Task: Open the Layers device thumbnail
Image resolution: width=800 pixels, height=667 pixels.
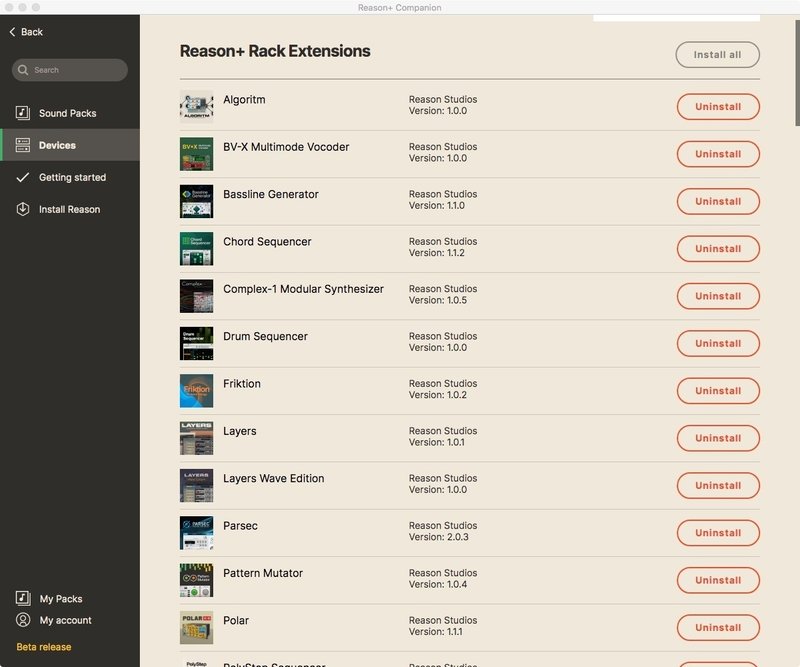Action: click(x=196, y=438)
